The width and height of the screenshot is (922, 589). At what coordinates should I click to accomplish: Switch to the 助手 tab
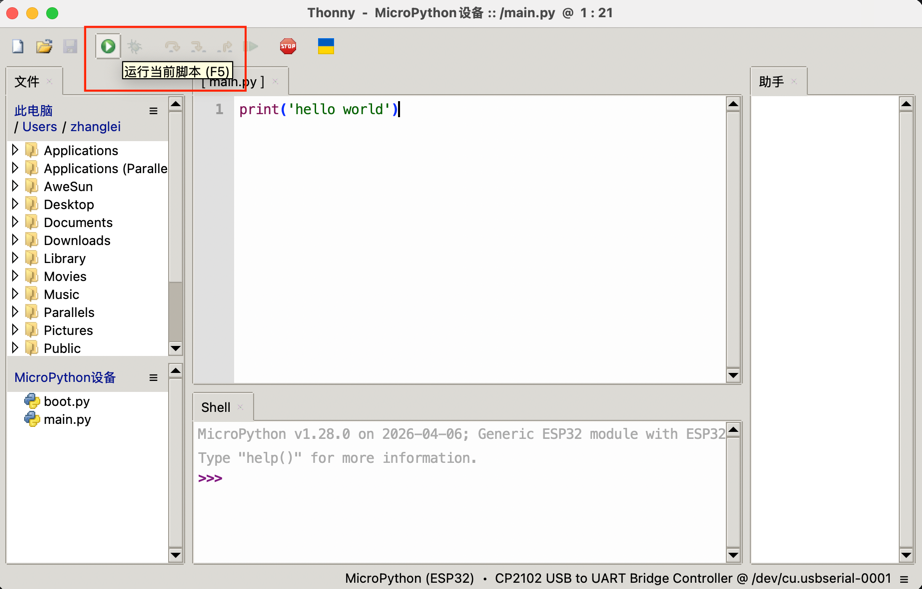click(x=771, y=82)
